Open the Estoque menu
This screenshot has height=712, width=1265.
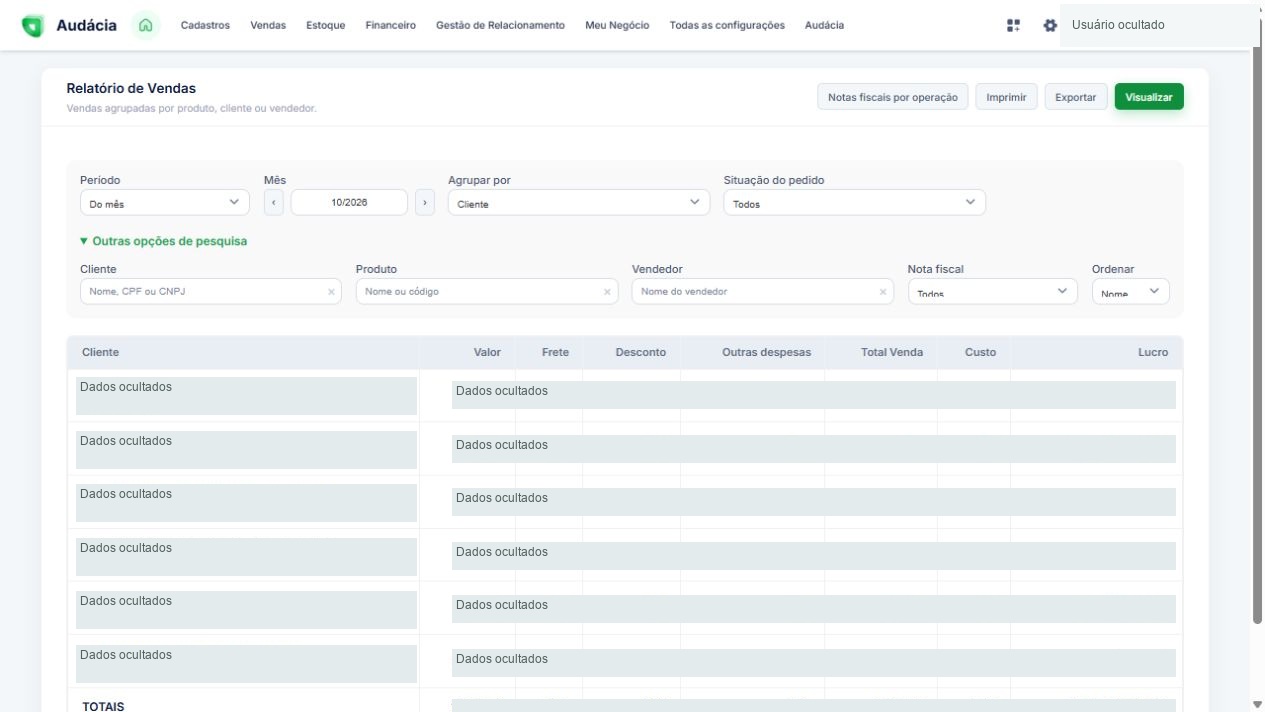pyautogui.click(x=326, y=25)
